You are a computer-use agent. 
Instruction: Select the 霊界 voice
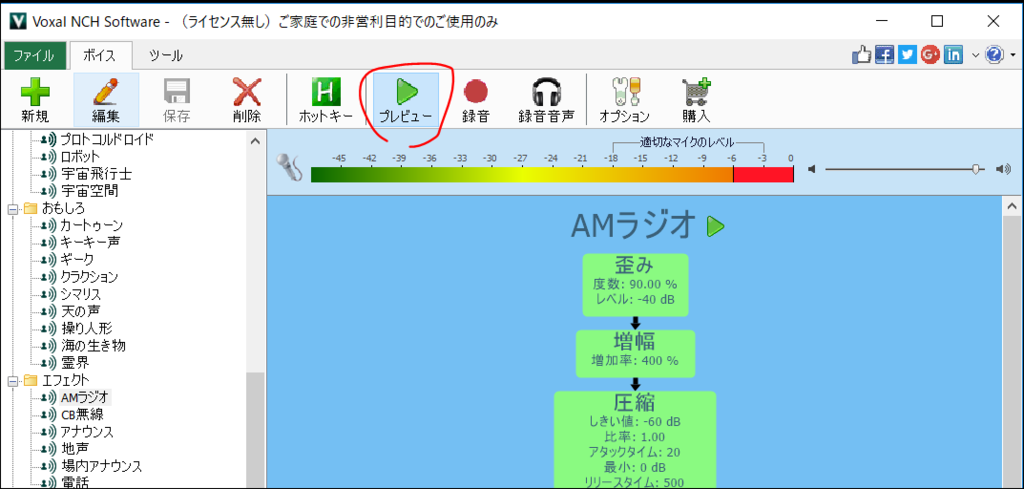(74, 362)
